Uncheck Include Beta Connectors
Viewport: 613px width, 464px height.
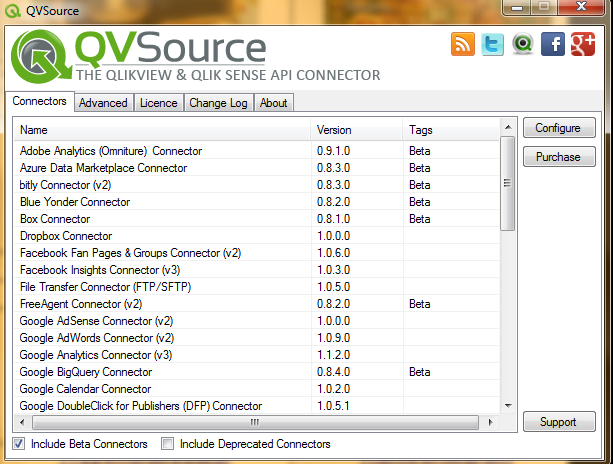click(18, 444)
